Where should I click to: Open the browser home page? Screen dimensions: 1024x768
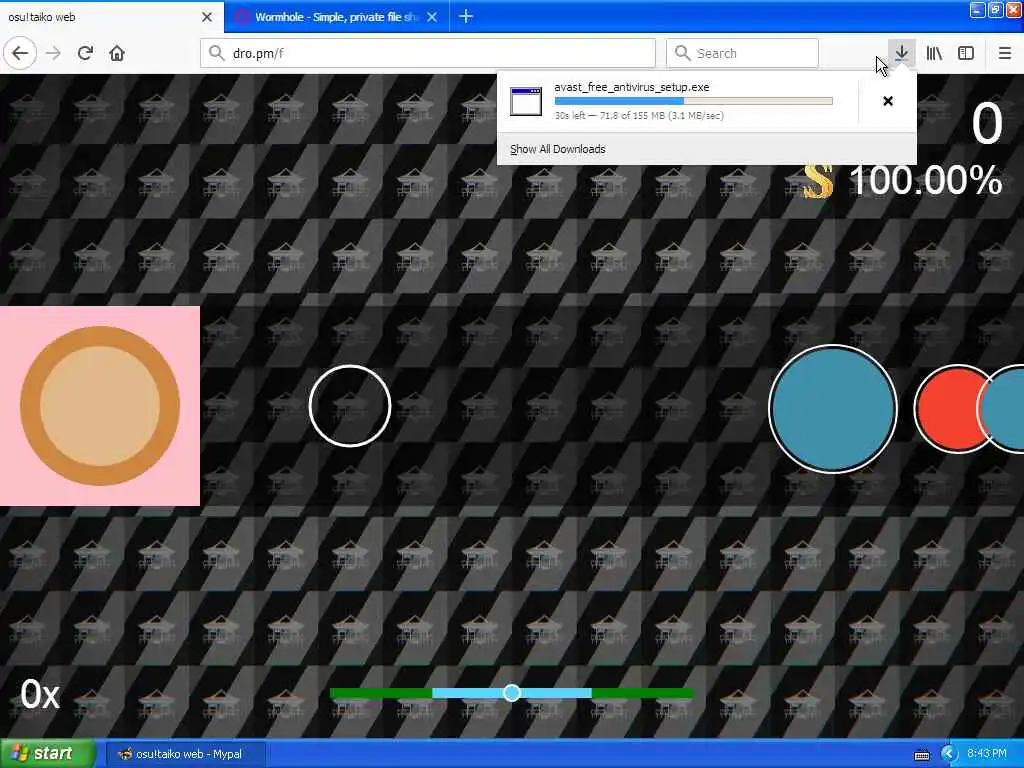(117, 53)
